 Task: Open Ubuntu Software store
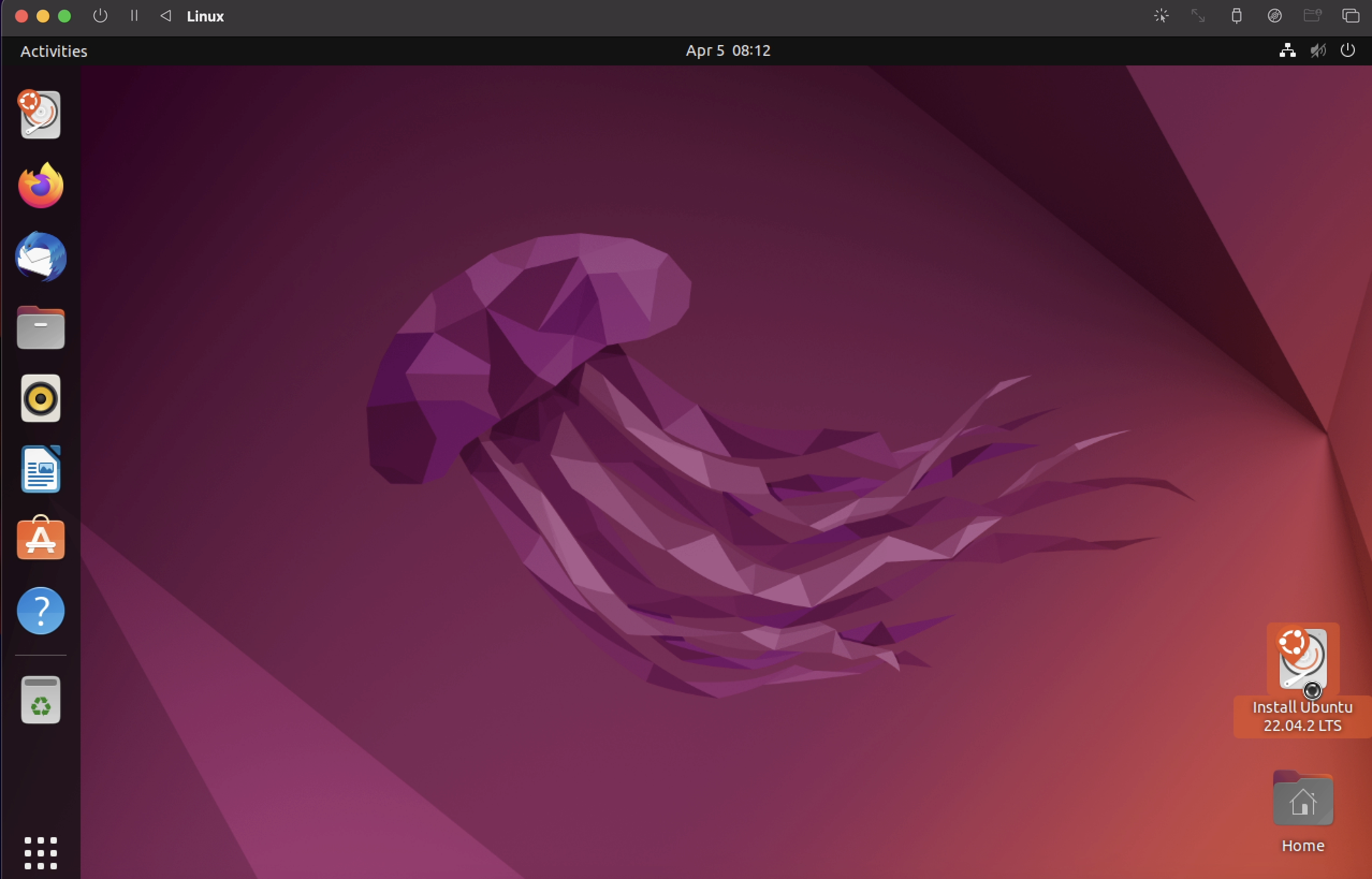[41, 539]
